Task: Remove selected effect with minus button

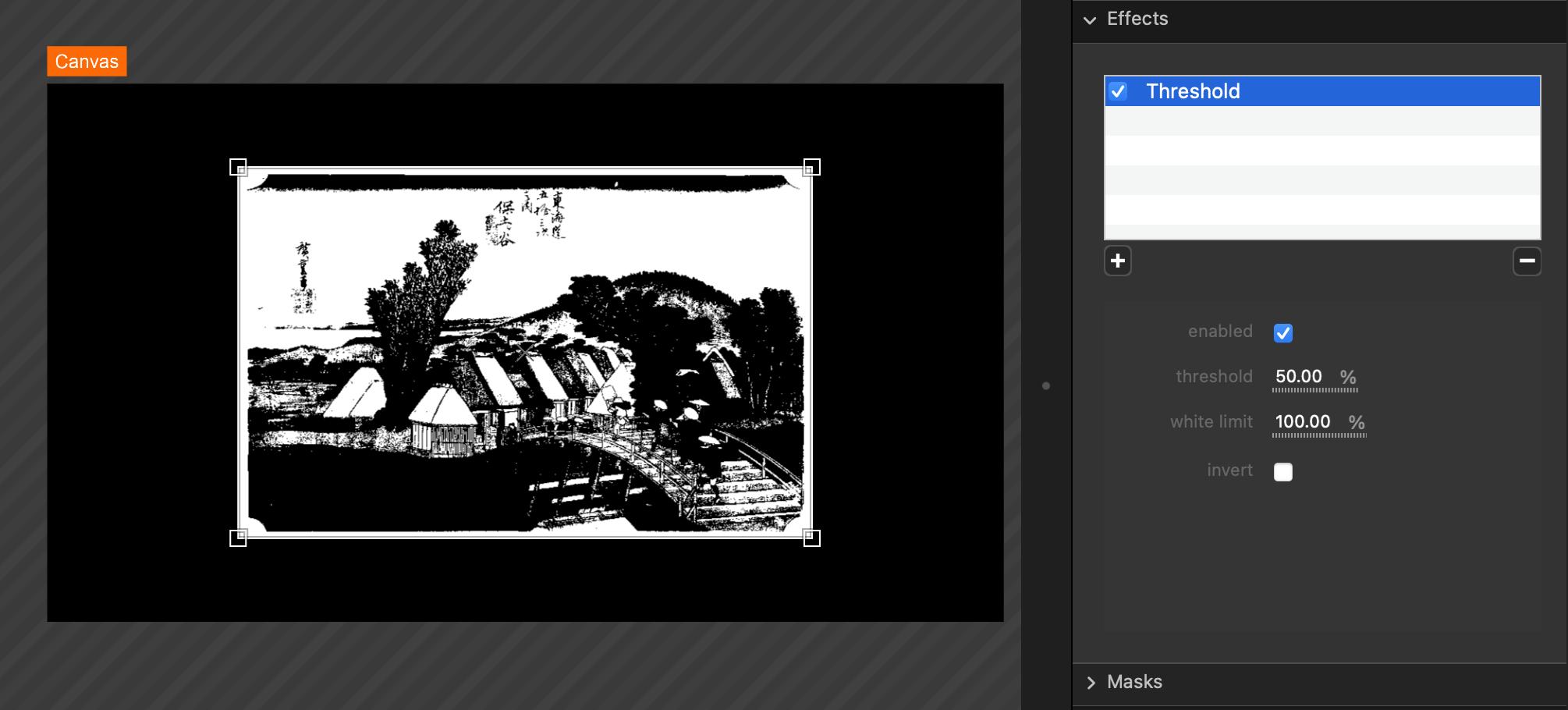Action: (1527, 261)
